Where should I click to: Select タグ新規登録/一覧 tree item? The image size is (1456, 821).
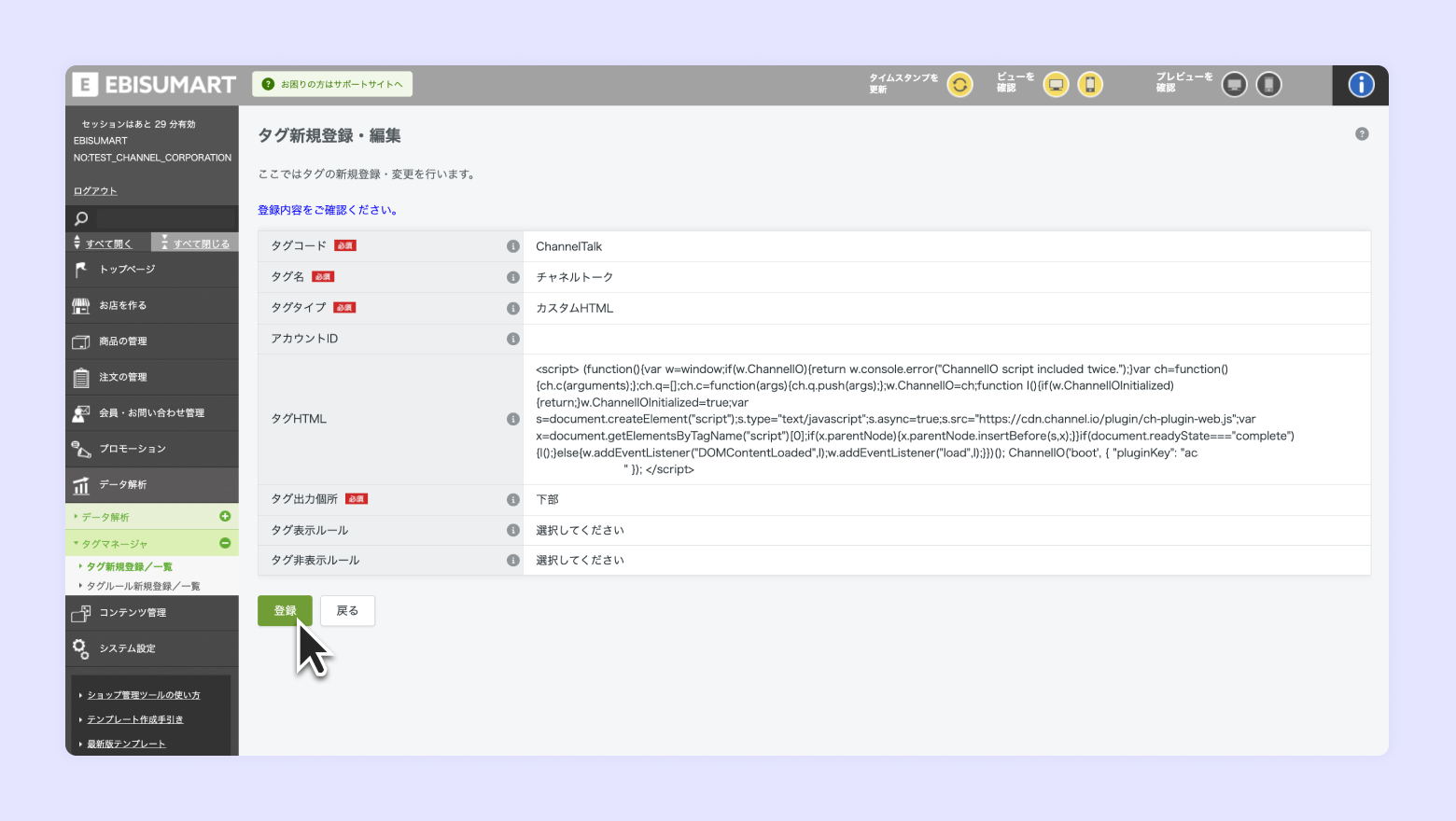click(130, 566)
